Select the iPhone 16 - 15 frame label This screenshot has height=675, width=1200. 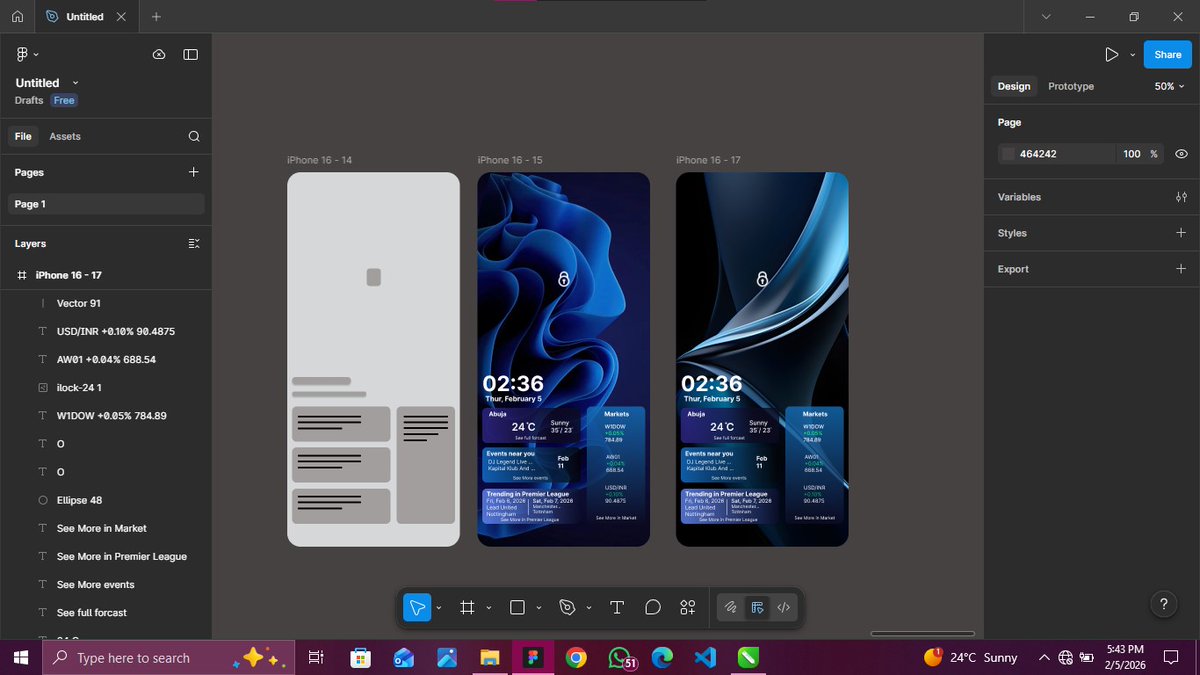[510, 160]
